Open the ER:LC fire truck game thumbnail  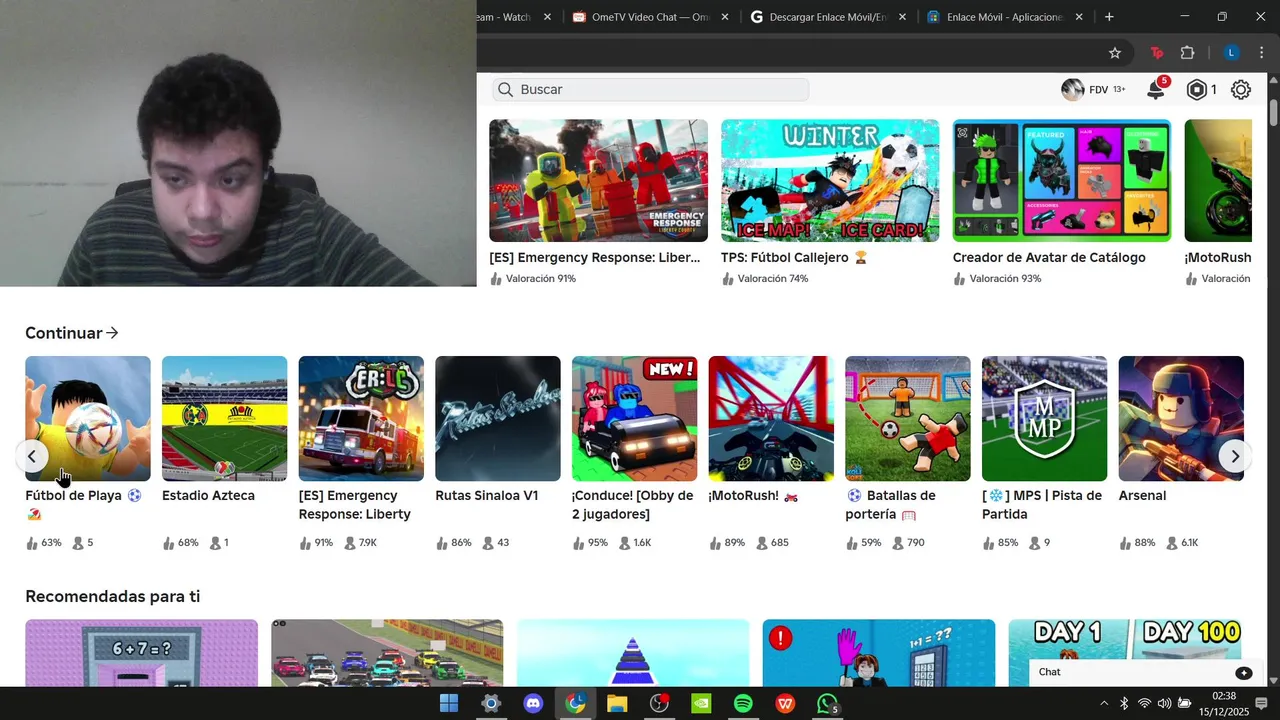[361, 419]
